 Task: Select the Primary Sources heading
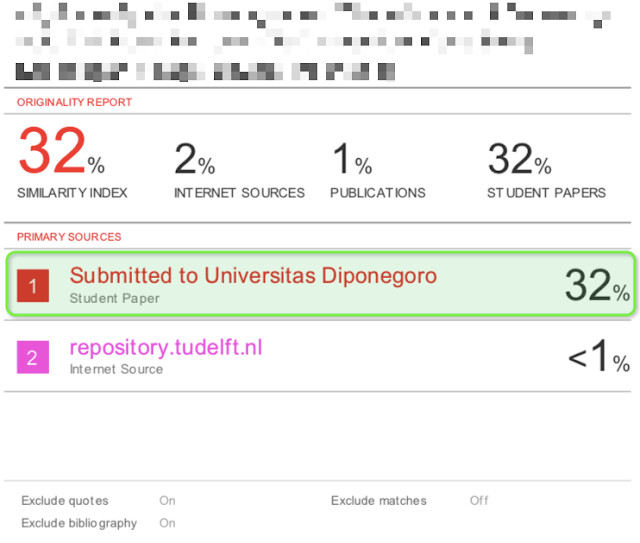[x=69, y=237]
